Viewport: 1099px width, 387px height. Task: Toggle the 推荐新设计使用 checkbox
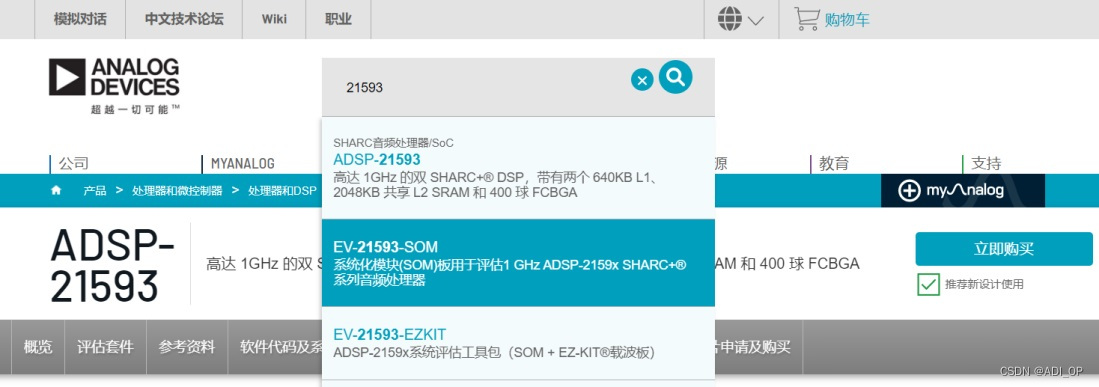(928, 284)
